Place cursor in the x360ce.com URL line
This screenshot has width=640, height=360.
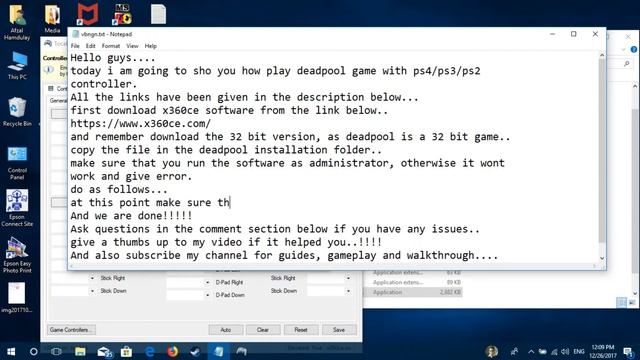[140, 123]
